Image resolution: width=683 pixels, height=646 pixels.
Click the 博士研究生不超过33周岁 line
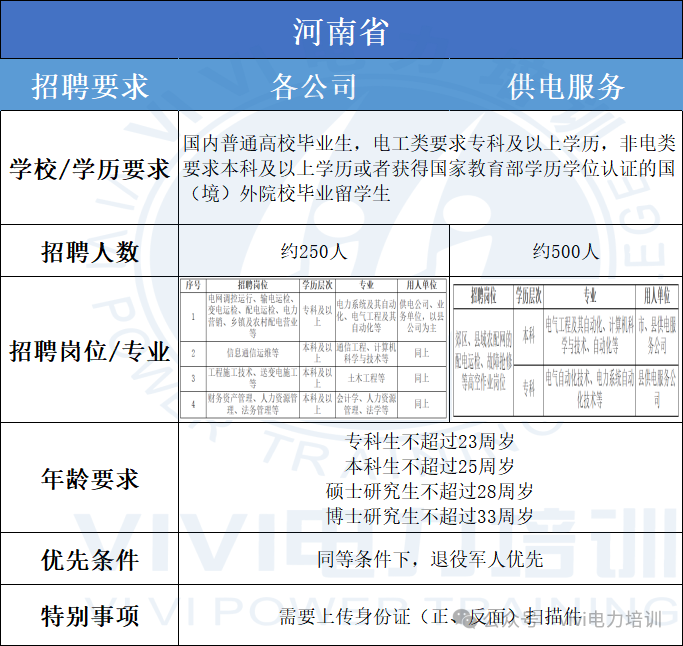coord(429,516)
